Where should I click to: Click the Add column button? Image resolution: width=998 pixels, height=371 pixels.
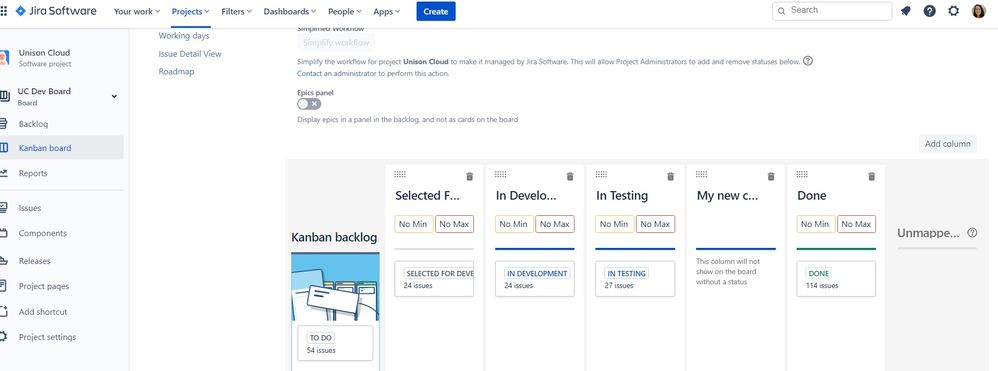point(948,144)
